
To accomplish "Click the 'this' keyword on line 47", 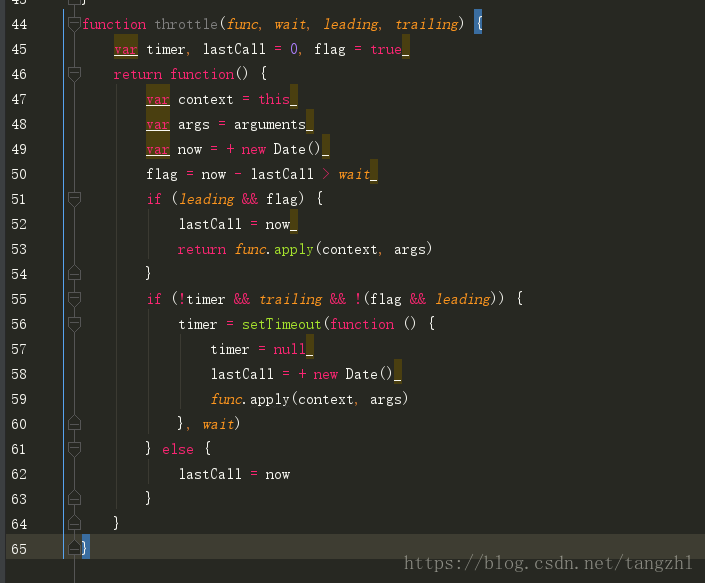I will (274, 99).
